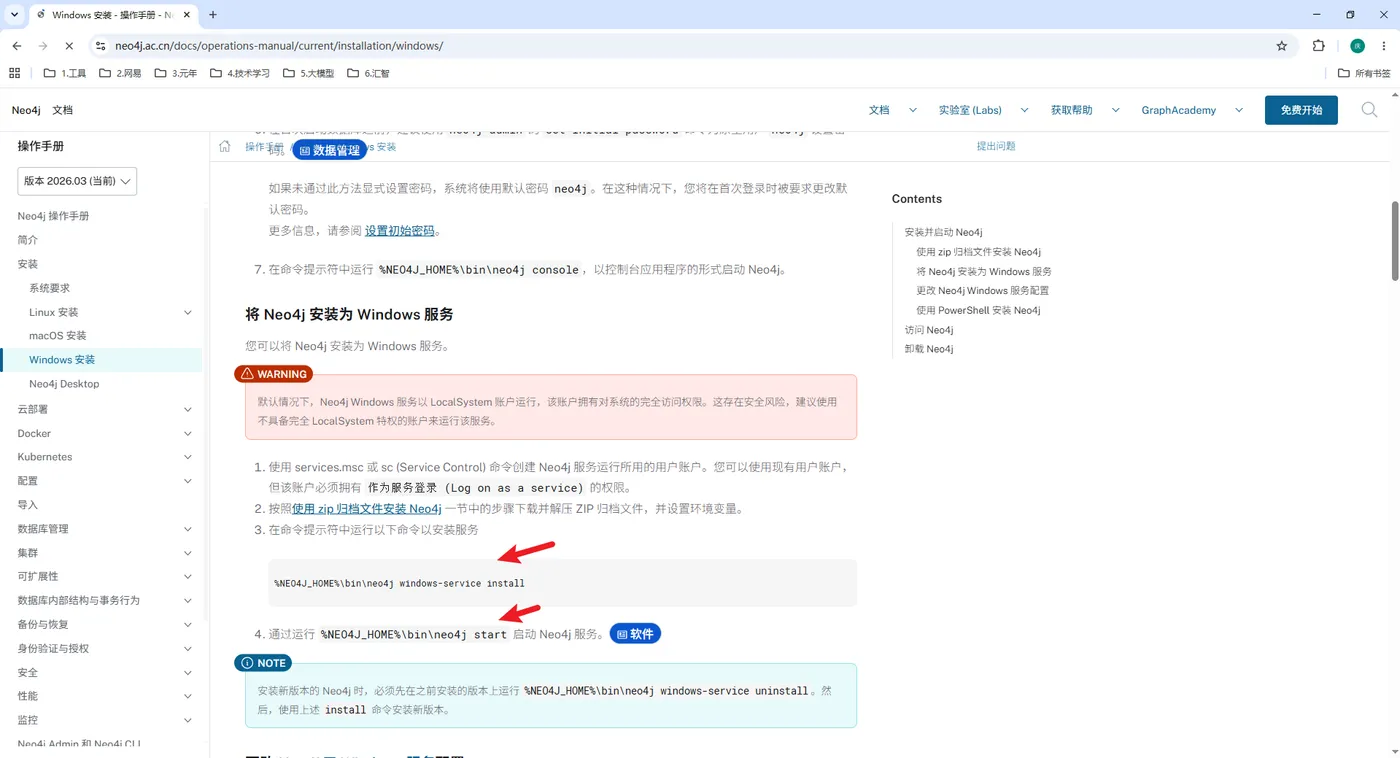Open the 所有书签 folder
The image size is (1400, 758).
click(1364, 73)
